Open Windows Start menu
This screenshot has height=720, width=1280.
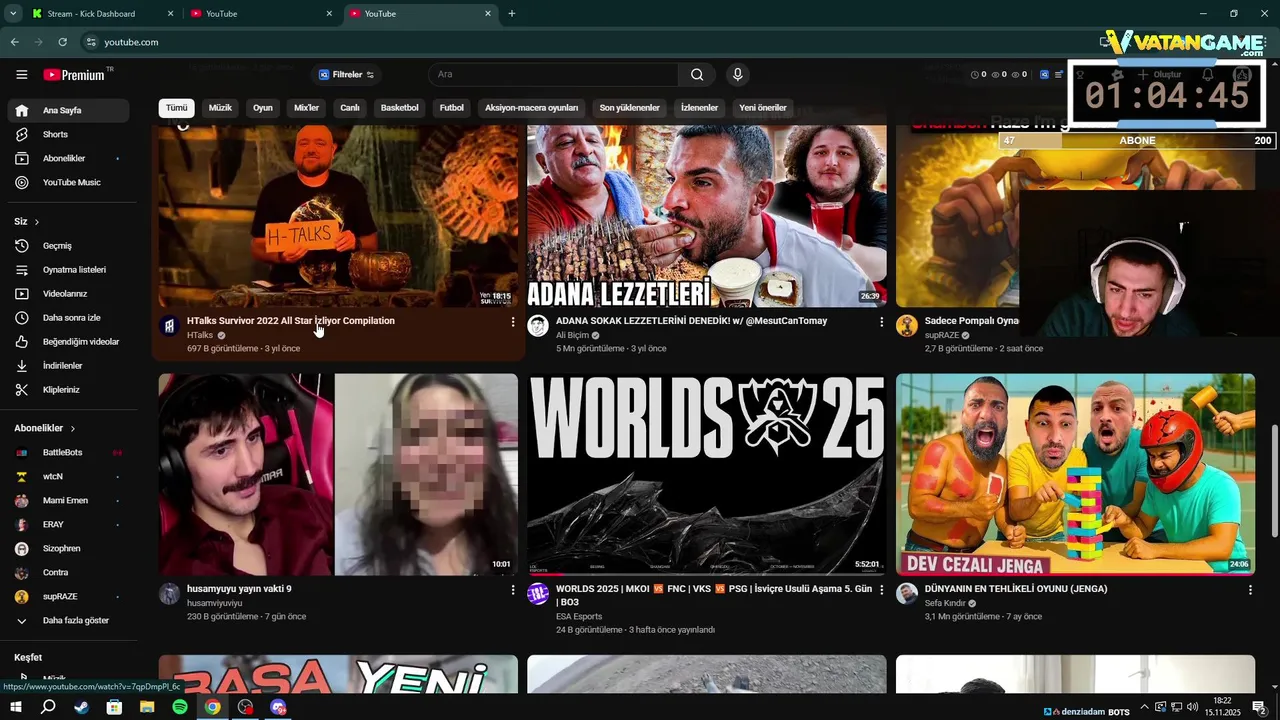16,707
